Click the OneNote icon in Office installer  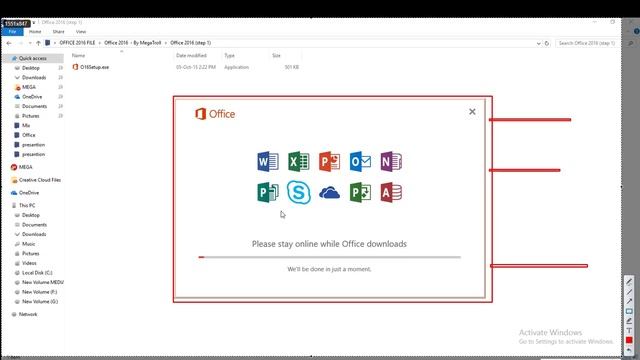[391, 161]
